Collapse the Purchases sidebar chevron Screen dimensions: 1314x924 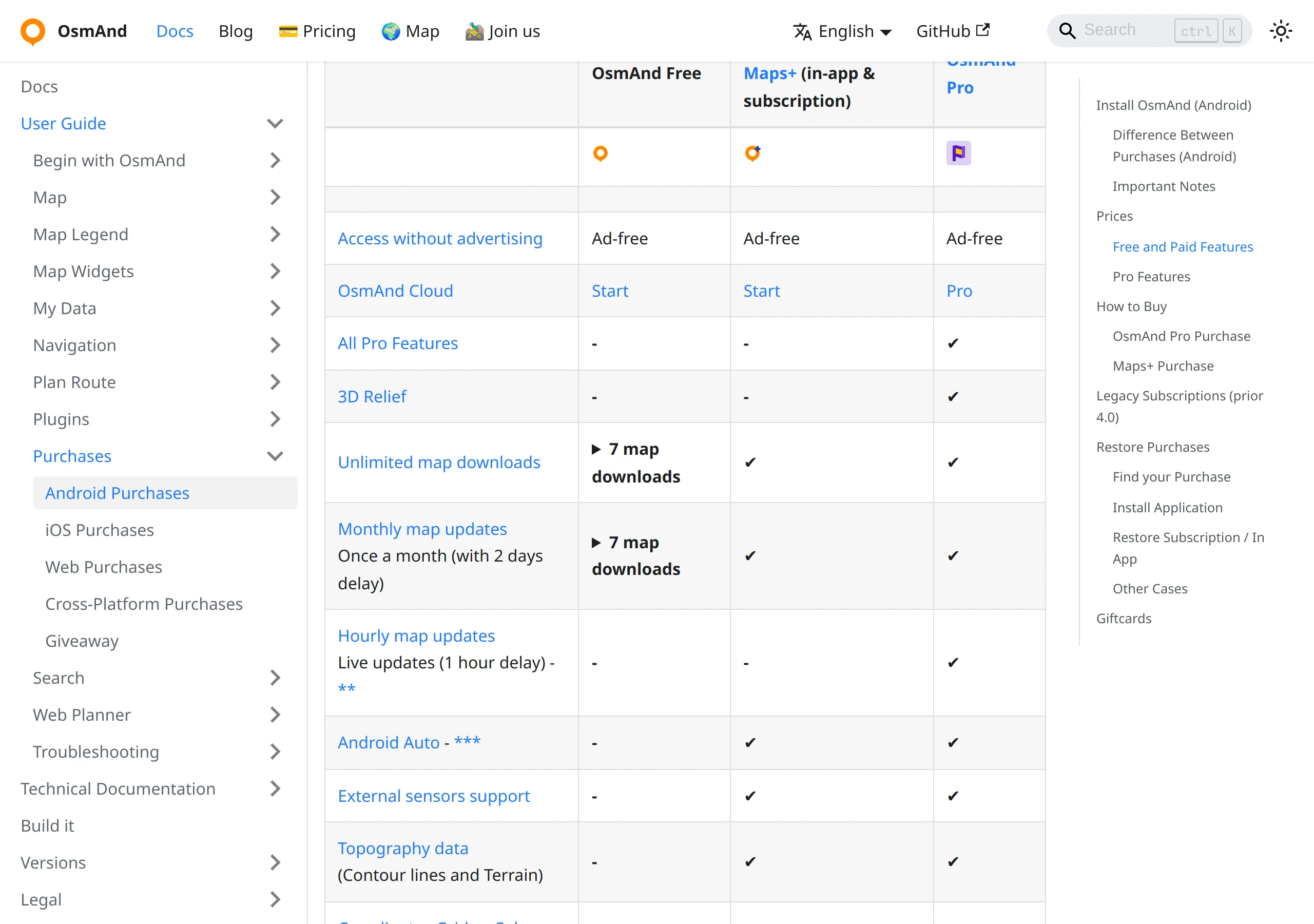(275, 456)
